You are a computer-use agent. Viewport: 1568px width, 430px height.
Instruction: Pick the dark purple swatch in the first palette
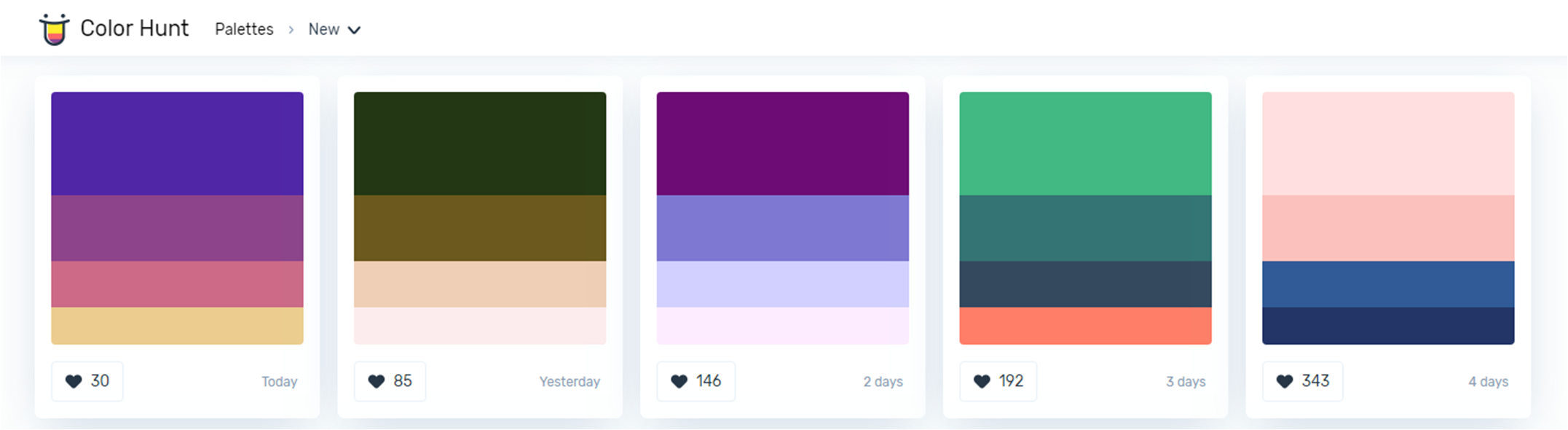pyautogui.click(x=177, y=144)
